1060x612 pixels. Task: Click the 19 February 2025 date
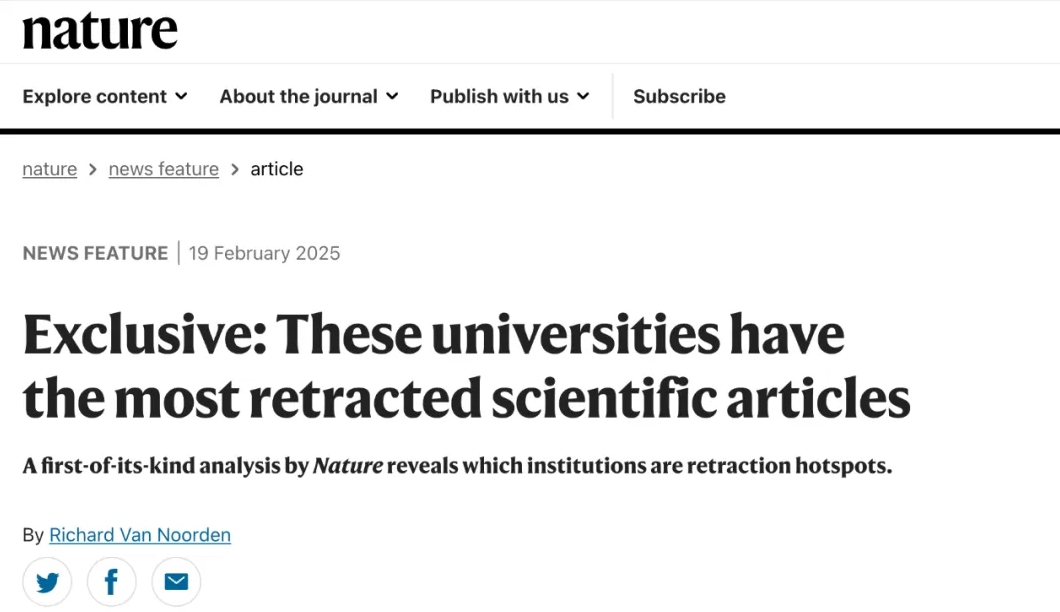(x=264, y=253)
